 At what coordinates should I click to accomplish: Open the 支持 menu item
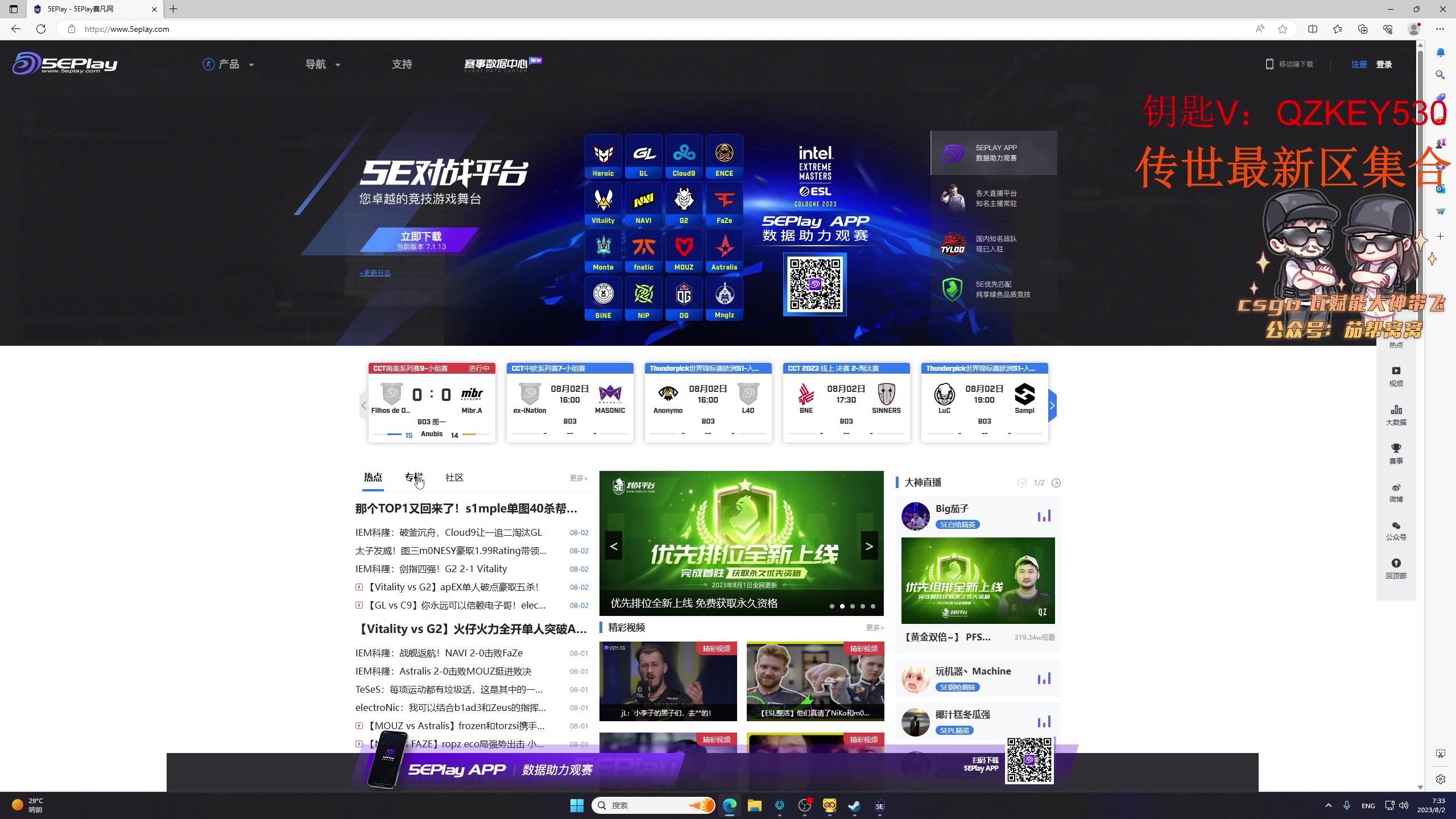pos(402,64)
